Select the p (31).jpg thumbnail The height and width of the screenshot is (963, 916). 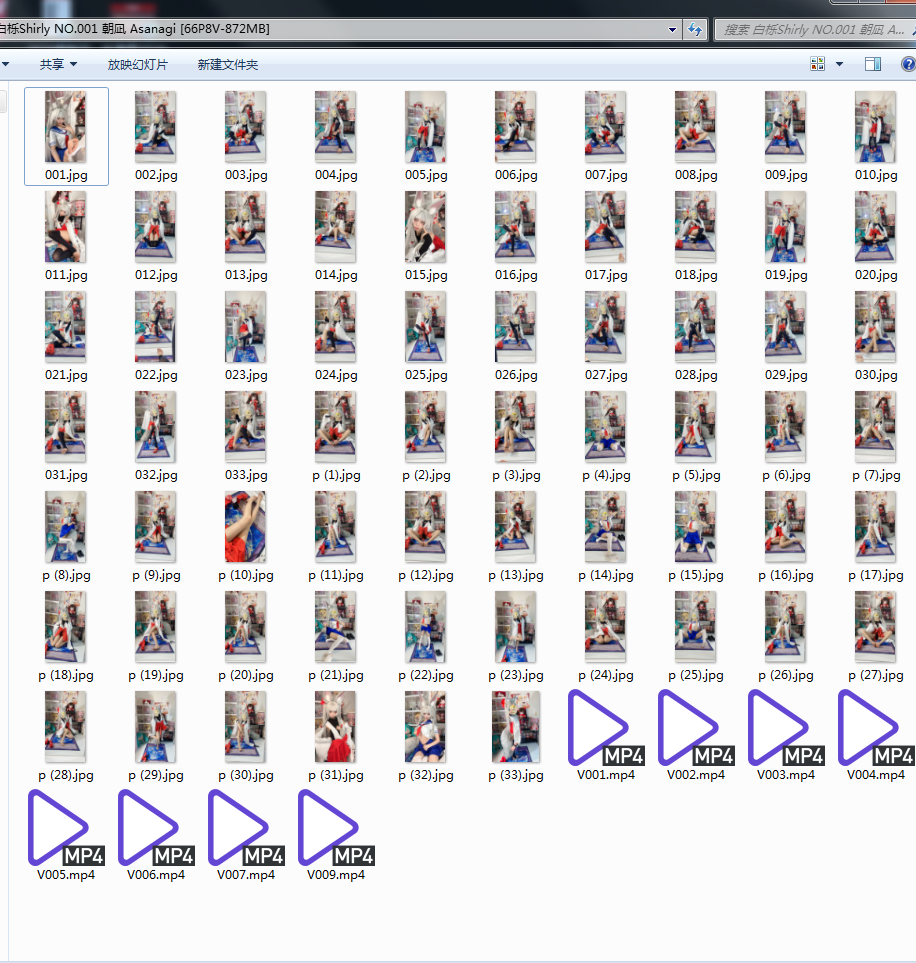(x=335, y=727)
